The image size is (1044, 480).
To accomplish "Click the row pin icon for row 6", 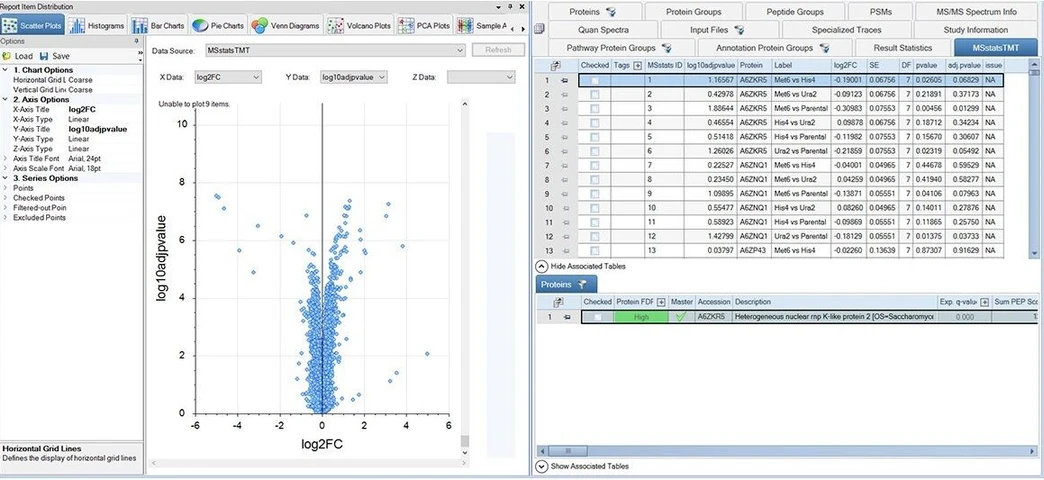I will 565,151.
